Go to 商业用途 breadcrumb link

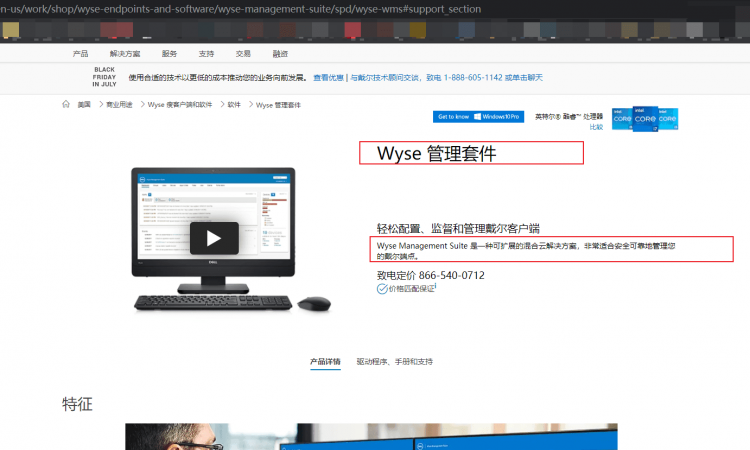pos(119,105)
